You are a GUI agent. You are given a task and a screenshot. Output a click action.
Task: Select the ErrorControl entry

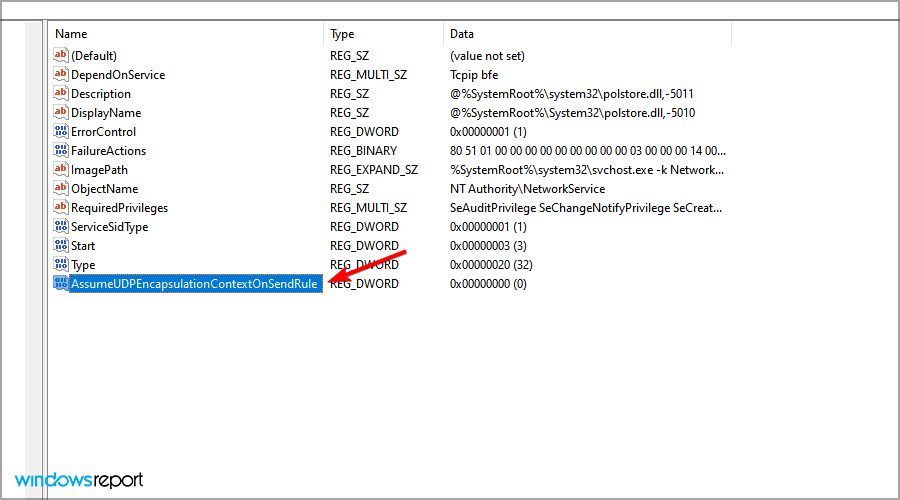pyautogui.click(x=103, y=131)
